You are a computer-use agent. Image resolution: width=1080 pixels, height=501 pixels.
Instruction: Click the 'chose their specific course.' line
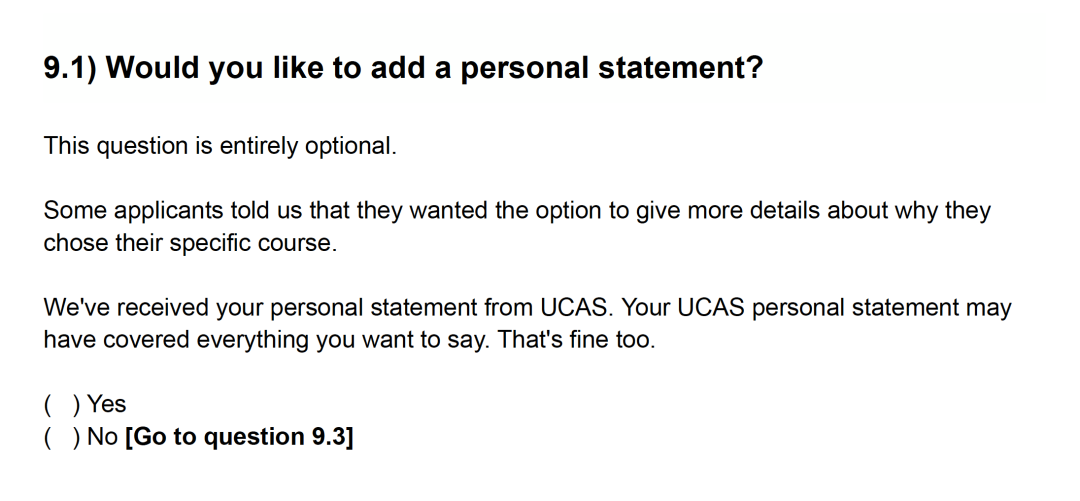[x=191, y=243]
